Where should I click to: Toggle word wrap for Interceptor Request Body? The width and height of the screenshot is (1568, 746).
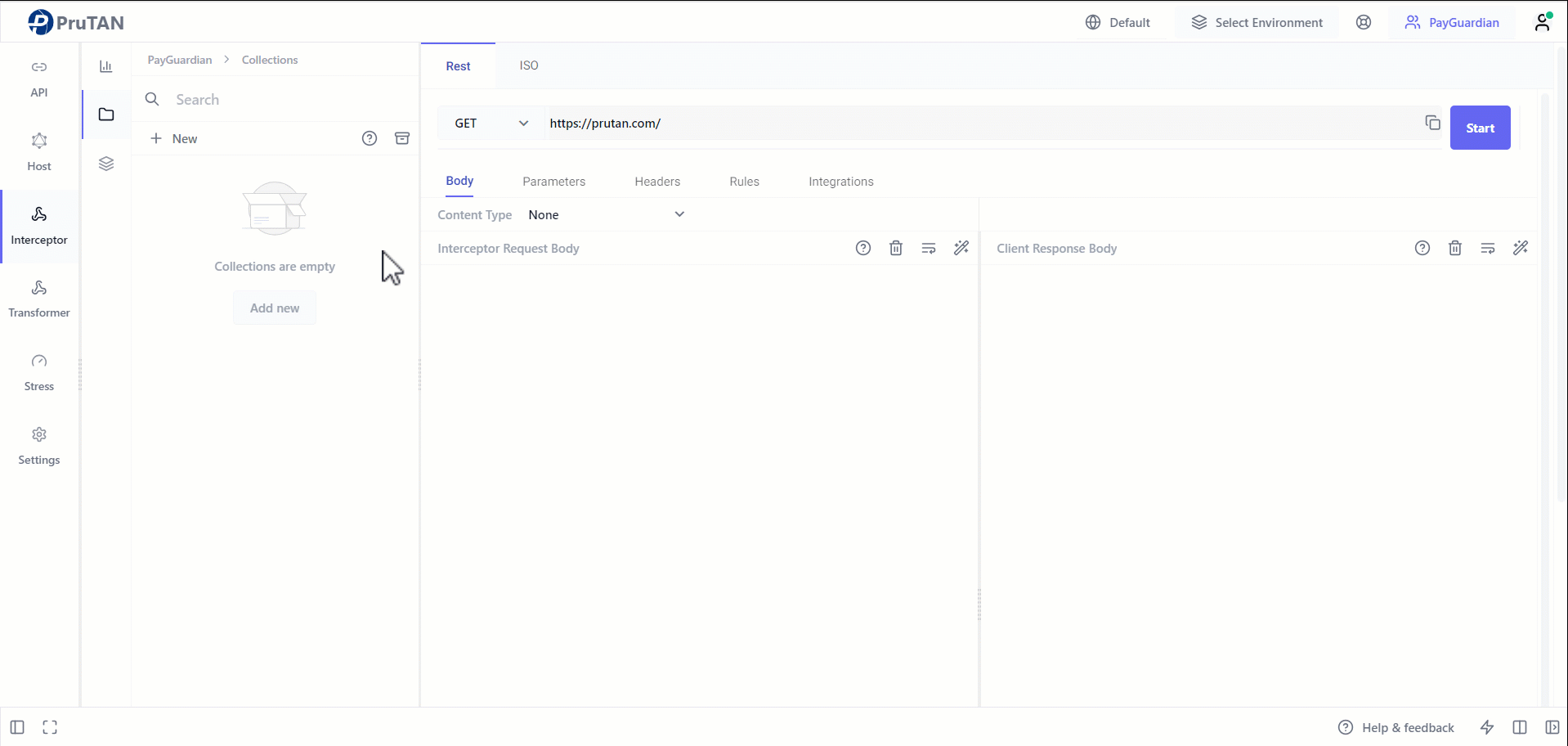(x=929, y=248)
